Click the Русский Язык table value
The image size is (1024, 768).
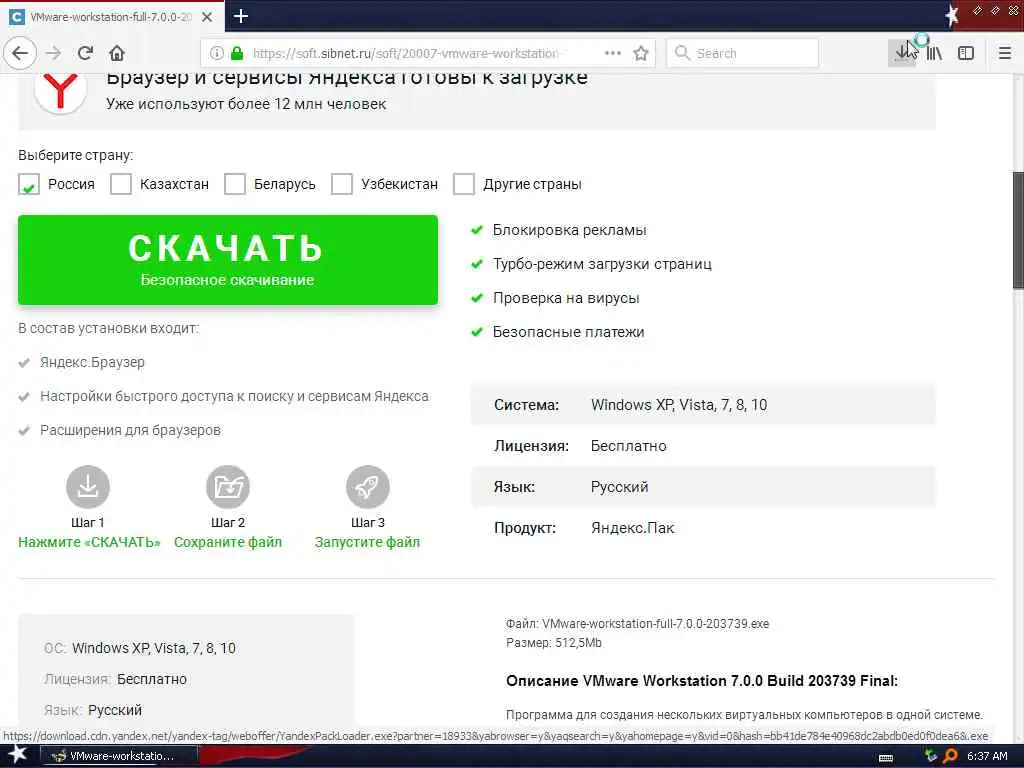click(x=619, y=487)
